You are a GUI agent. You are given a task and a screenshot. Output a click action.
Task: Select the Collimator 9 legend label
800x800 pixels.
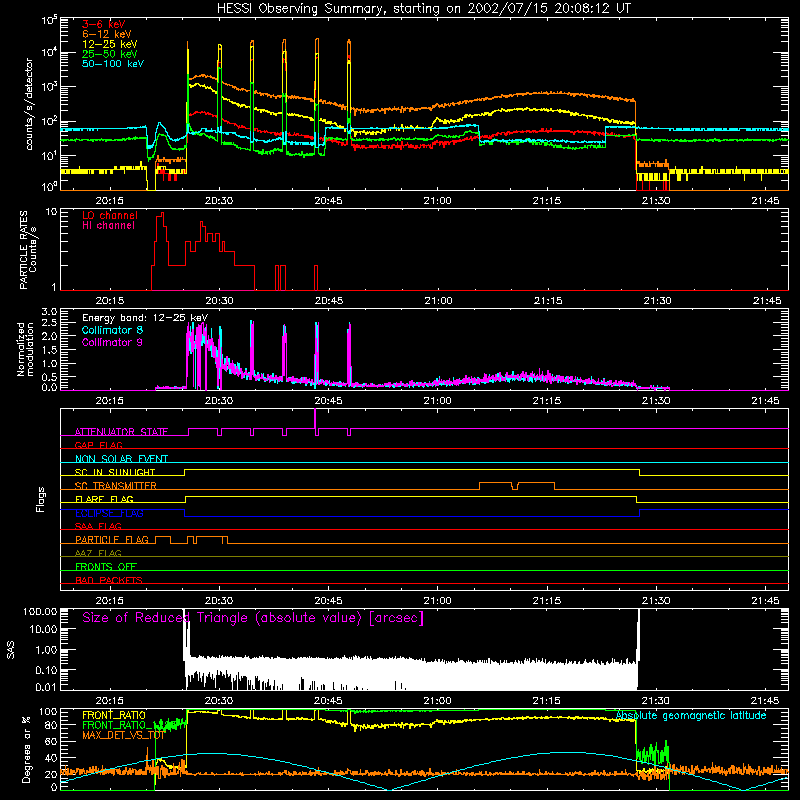tap(112, 342)
